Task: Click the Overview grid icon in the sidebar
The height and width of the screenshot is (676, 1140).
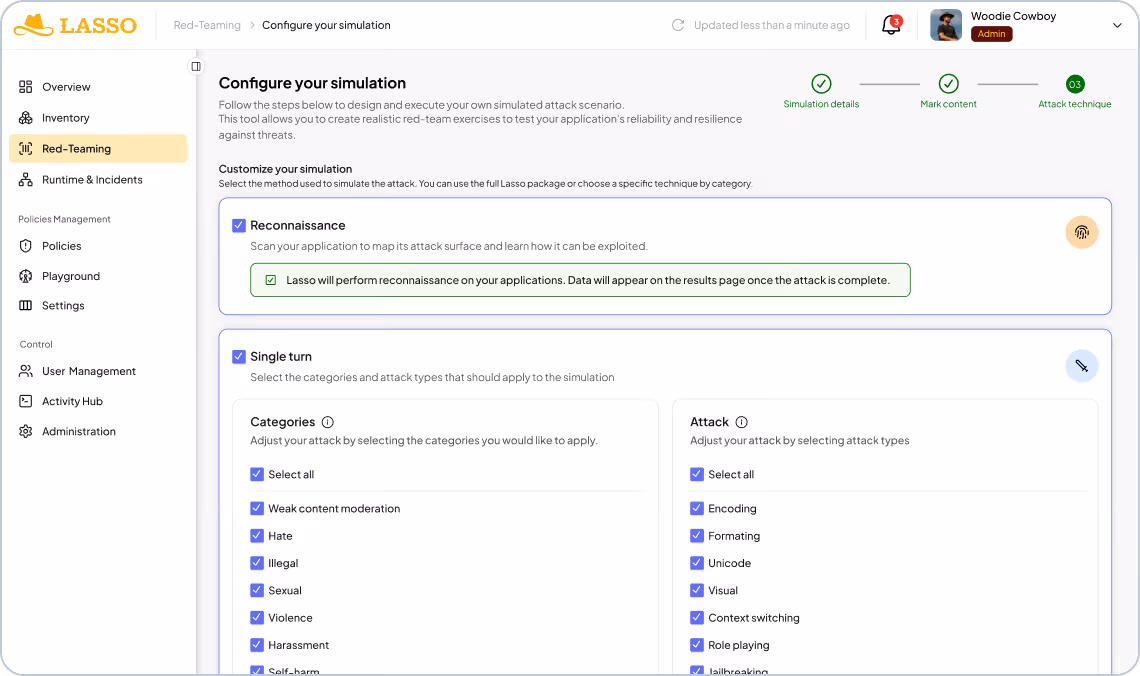Action: coord(24,87)
